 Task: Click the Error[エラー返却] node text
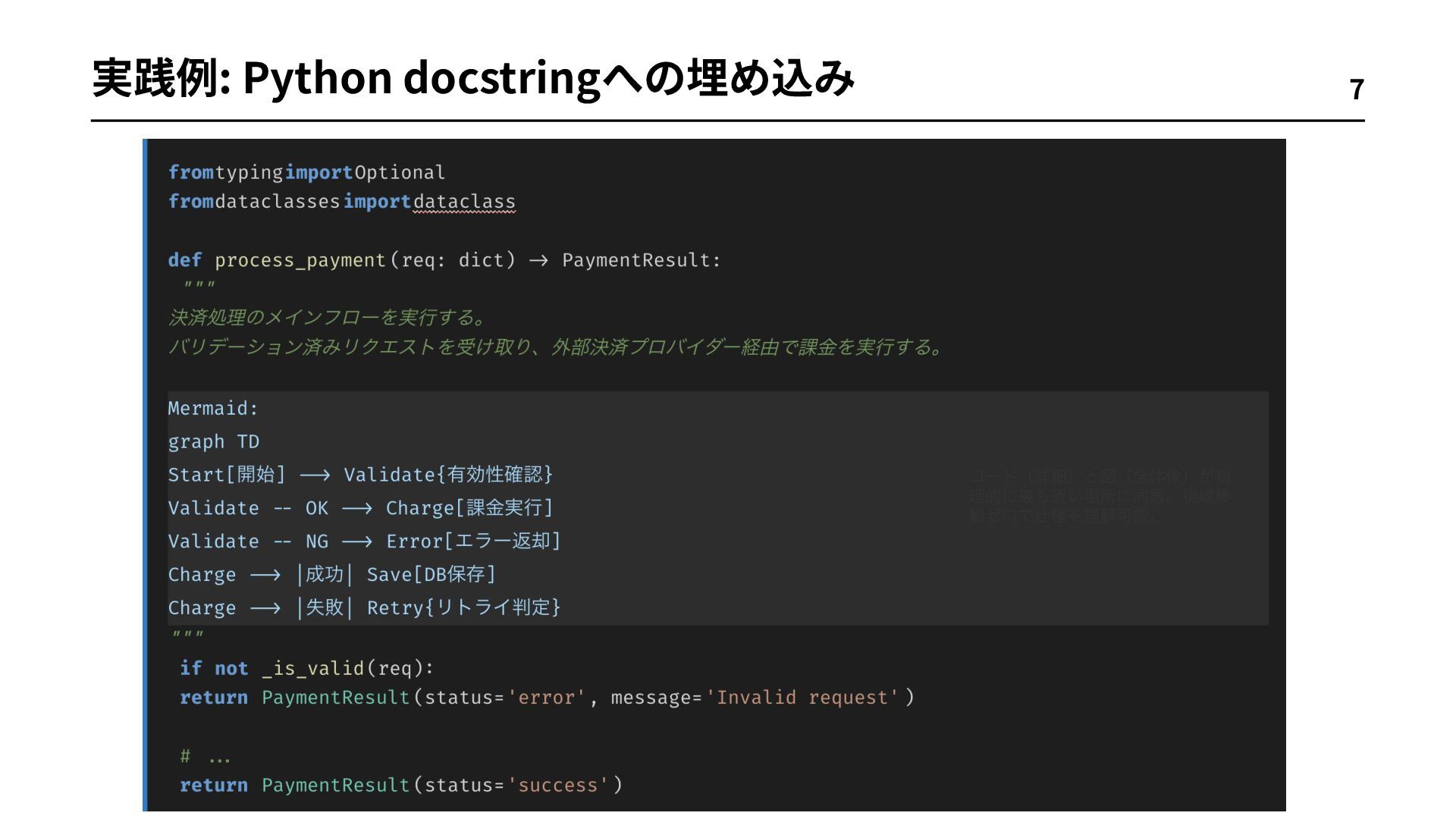[x=473, y=541]
